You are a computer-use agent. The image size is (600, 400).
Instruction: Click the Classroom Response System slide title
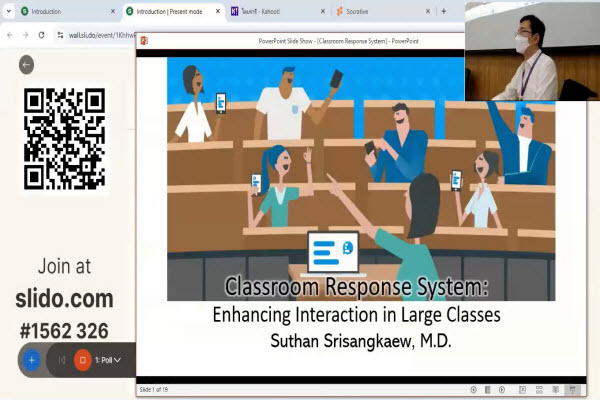356,287
